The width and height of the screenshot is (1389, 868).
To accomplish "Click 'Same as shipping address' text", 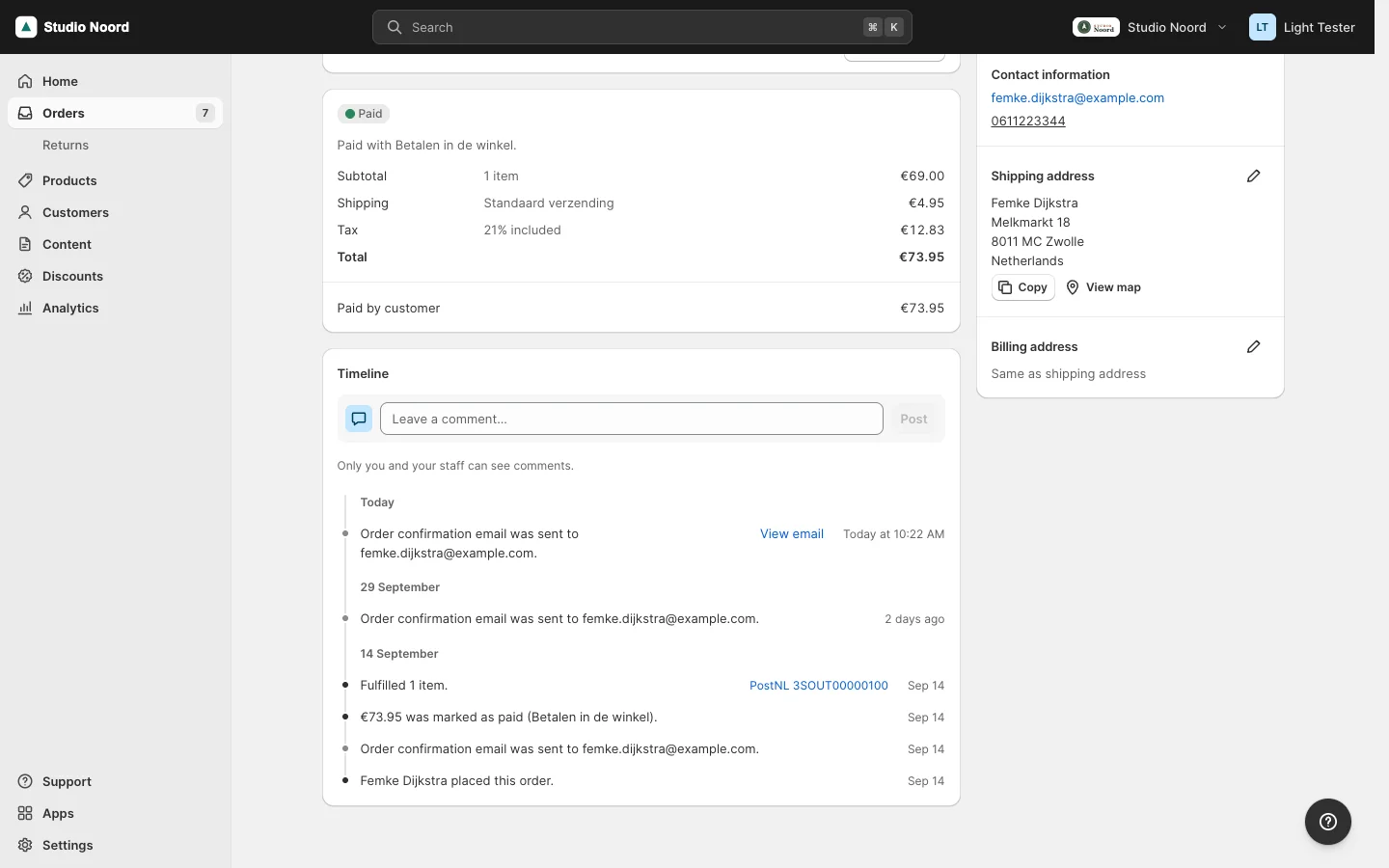I will [x=1069, y=373].
